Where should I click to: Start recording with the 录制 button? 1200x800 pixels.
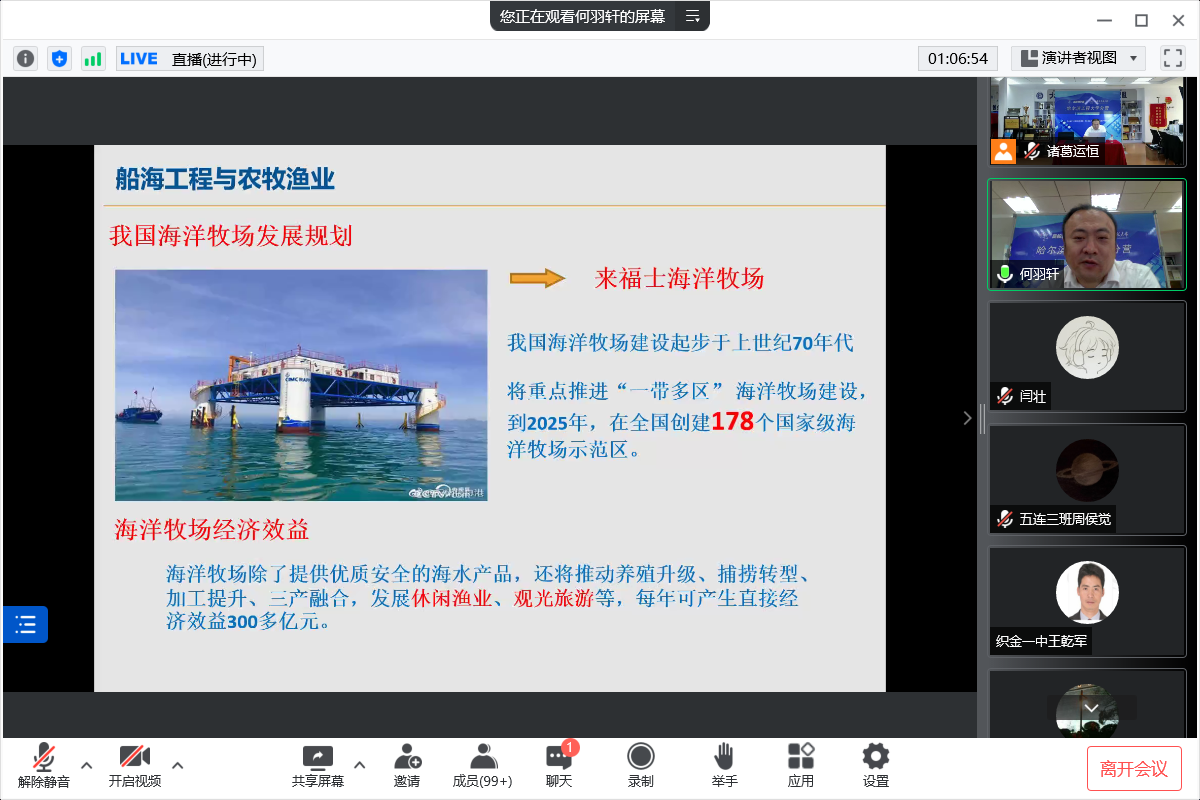point(641,765)
